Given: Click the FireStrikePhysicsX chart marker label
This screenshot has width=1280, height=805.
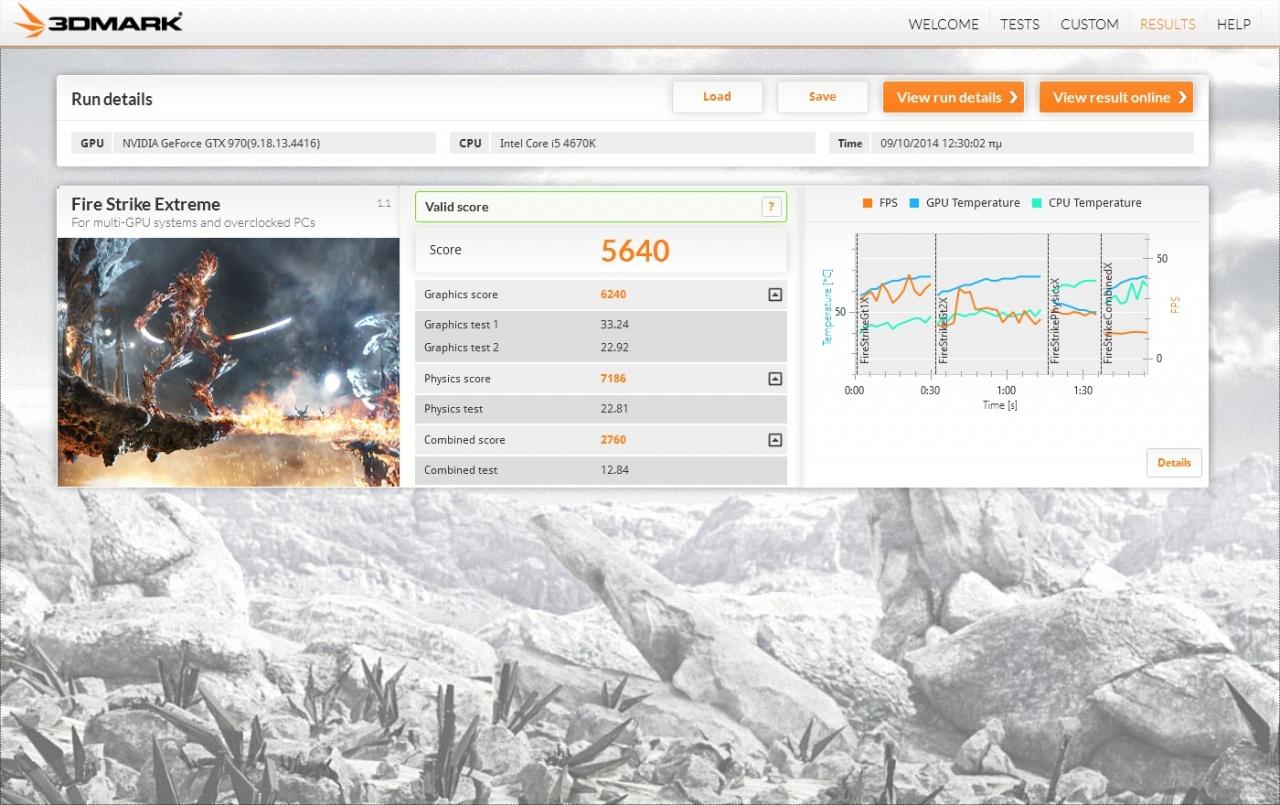Looking at the screenshot, I should click(1054, 321).
